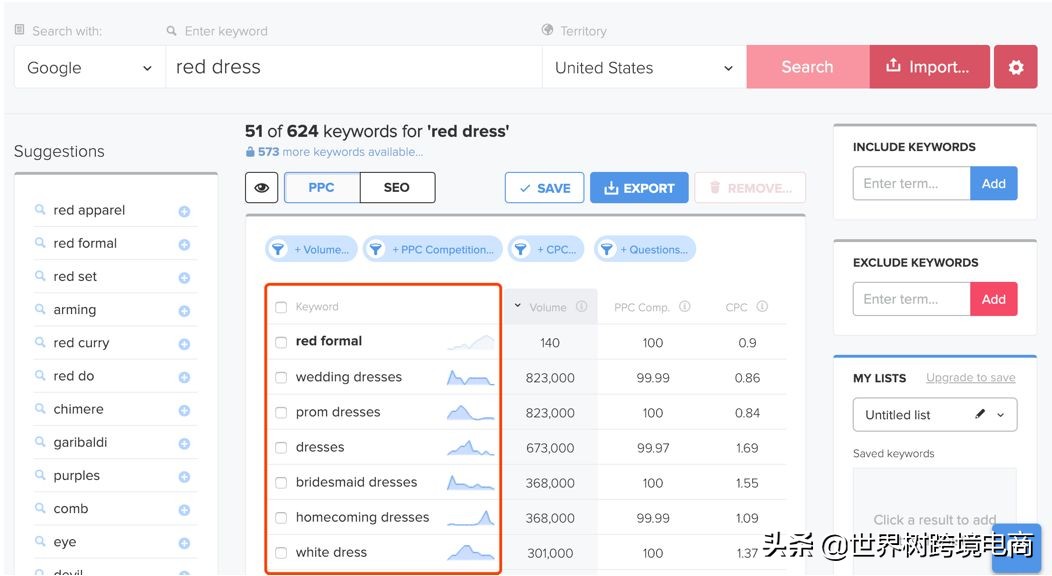Click Add under Include Keywords
This screenshot has height=576, width=1052.
click(x=993, y=183)
